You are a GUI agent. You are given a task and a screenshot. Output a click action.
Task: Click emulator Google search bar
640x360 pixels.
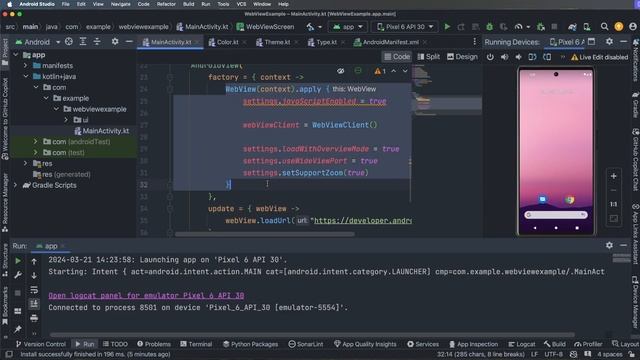click(x=556, y=215)
